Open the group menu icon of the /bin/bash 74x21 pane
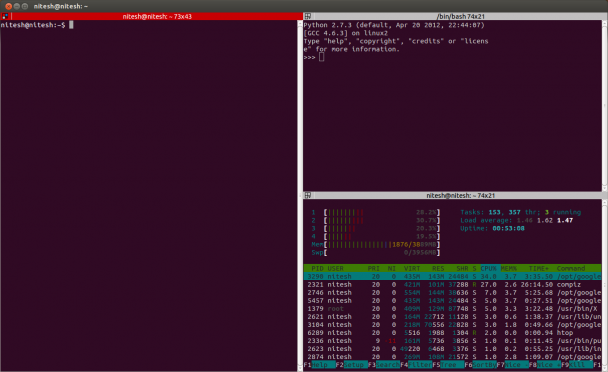 point(307,16)
